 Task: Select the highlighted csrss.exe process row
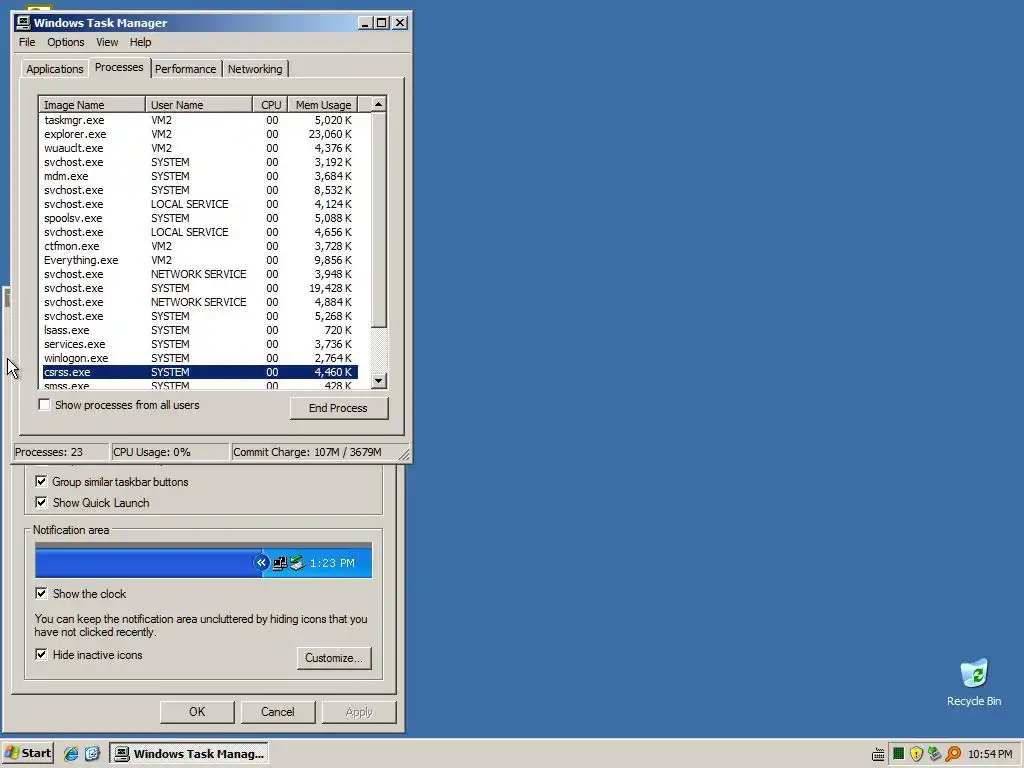tap(199, 372)
